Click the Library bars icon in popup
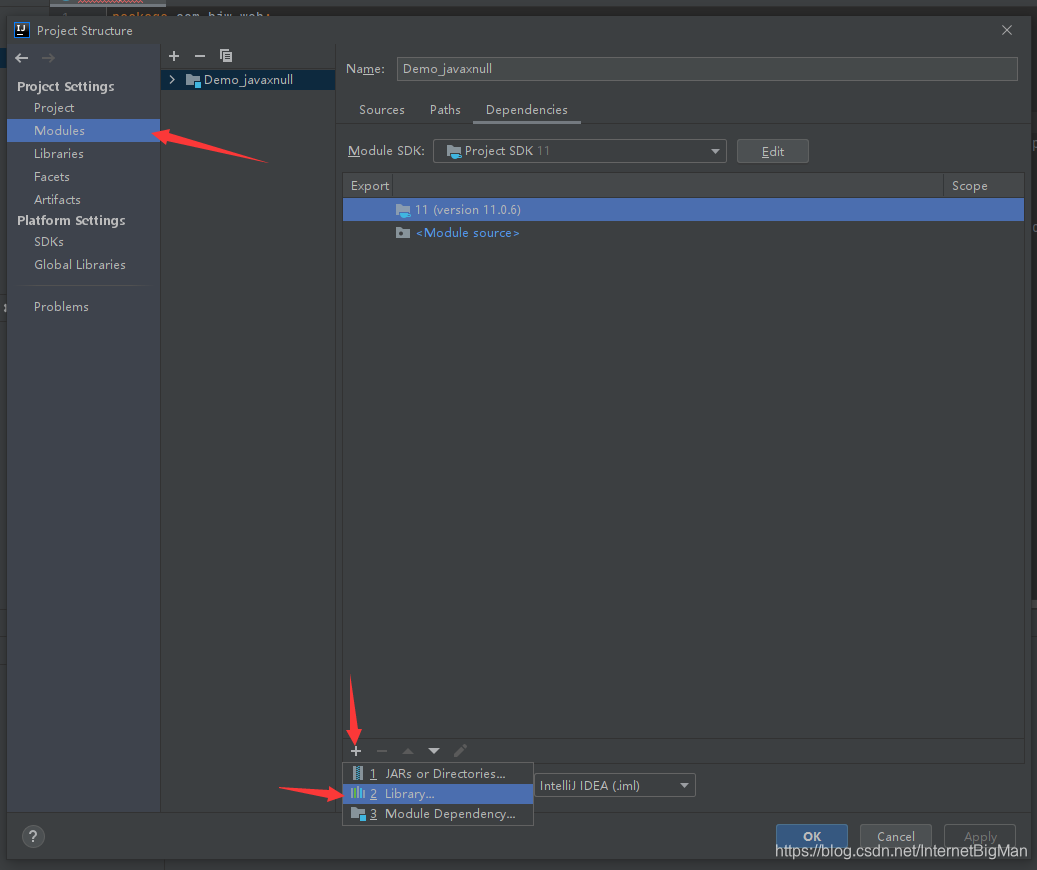The height and width of the screenshot is (870, 1037). tap(358, 793)
